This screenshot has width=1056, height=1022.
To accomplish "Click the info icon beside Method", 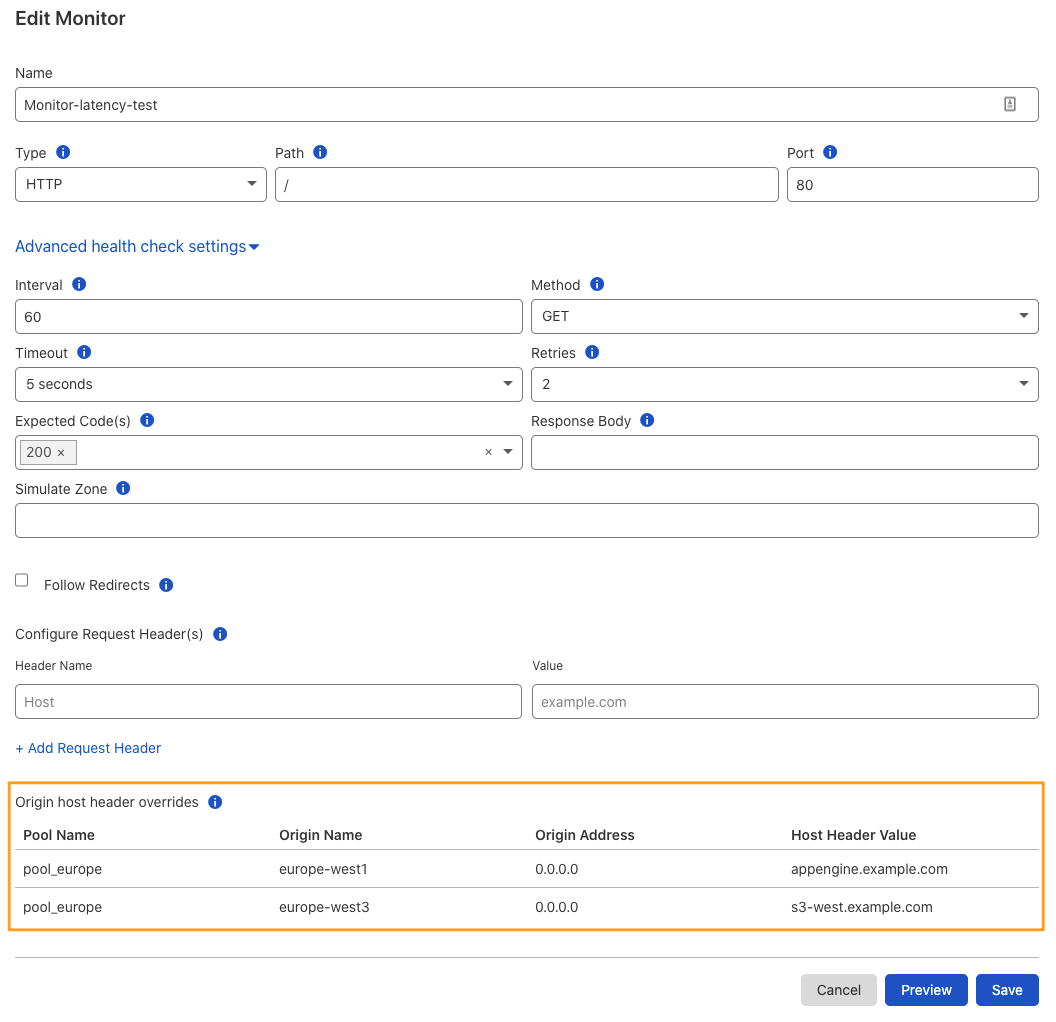I will [x=597, y=284].
